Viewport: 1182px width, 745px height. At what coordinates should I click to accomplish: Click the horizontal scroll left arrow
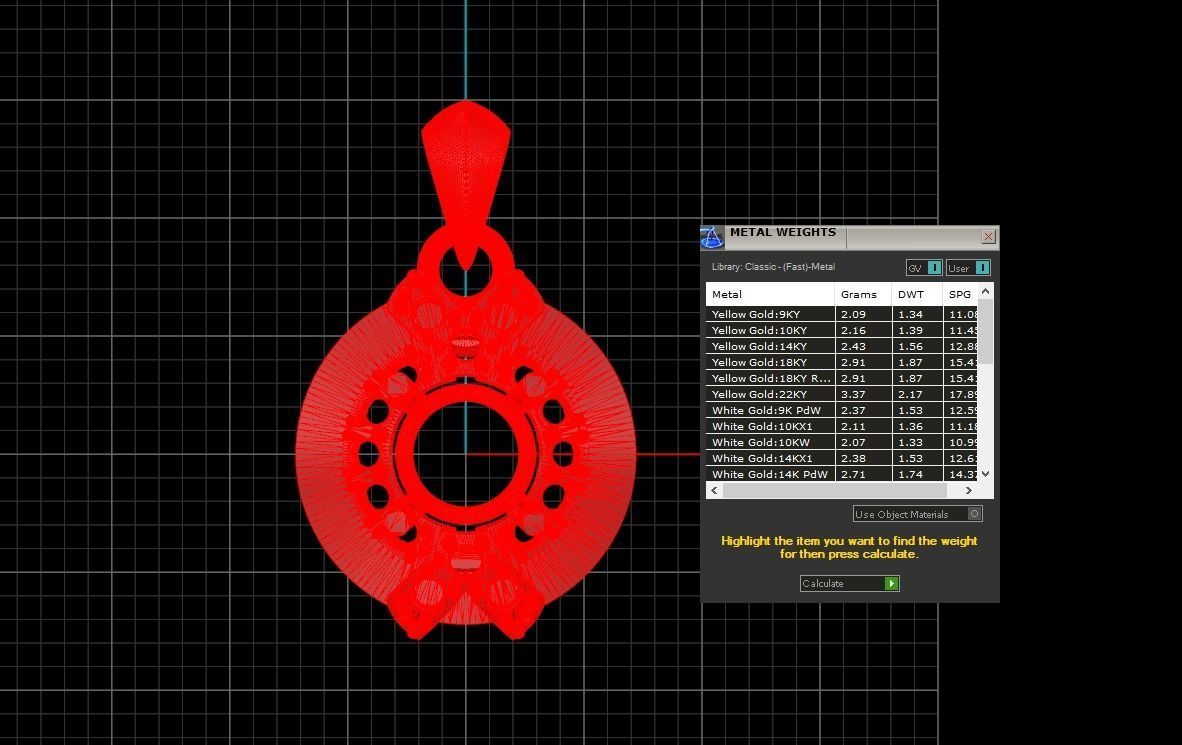(715, 490)
